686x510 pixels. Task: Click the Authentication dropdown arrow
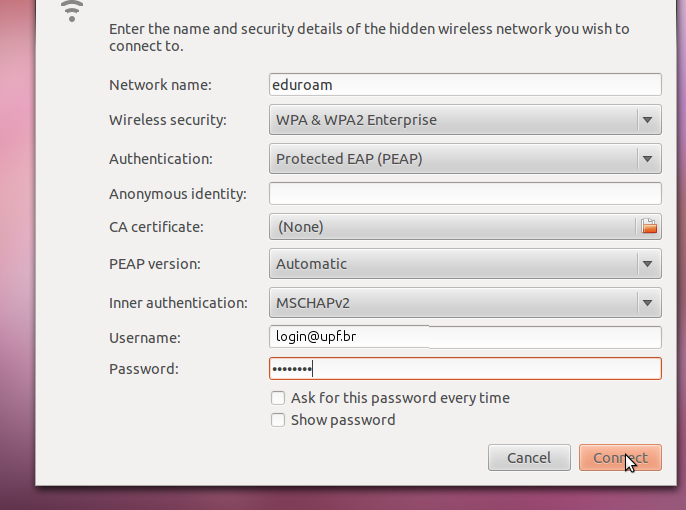648,159
